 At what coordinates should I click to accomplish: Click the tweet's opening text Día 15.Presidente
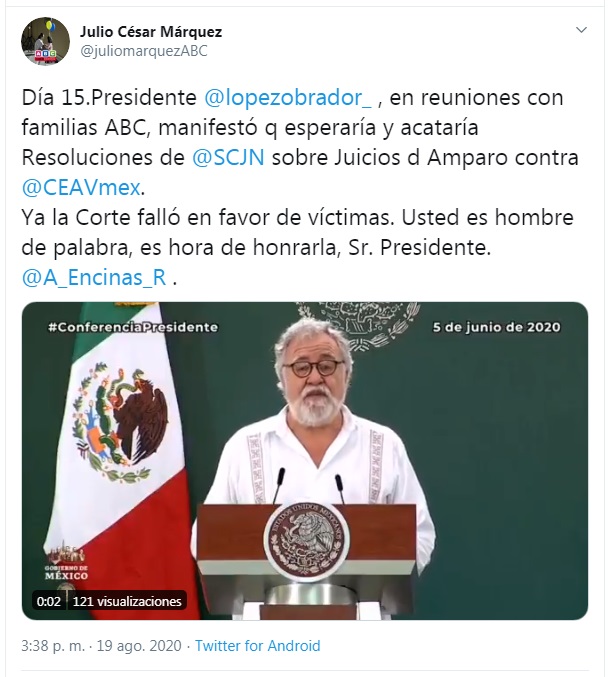pyautogui.click(x=109, y=98)
